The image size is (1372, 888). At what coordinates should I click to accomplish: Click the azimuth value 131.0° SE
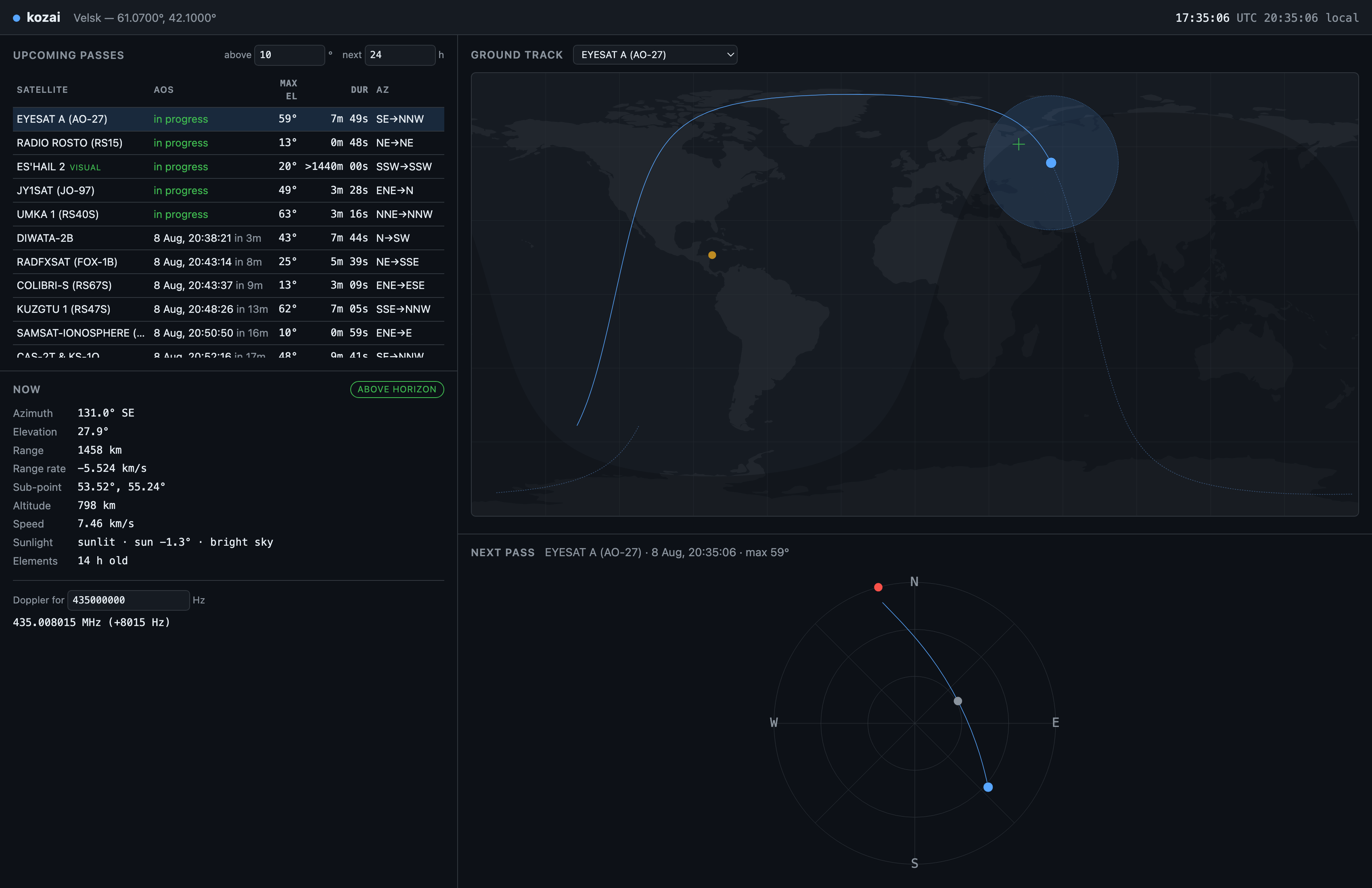[106, 413]
